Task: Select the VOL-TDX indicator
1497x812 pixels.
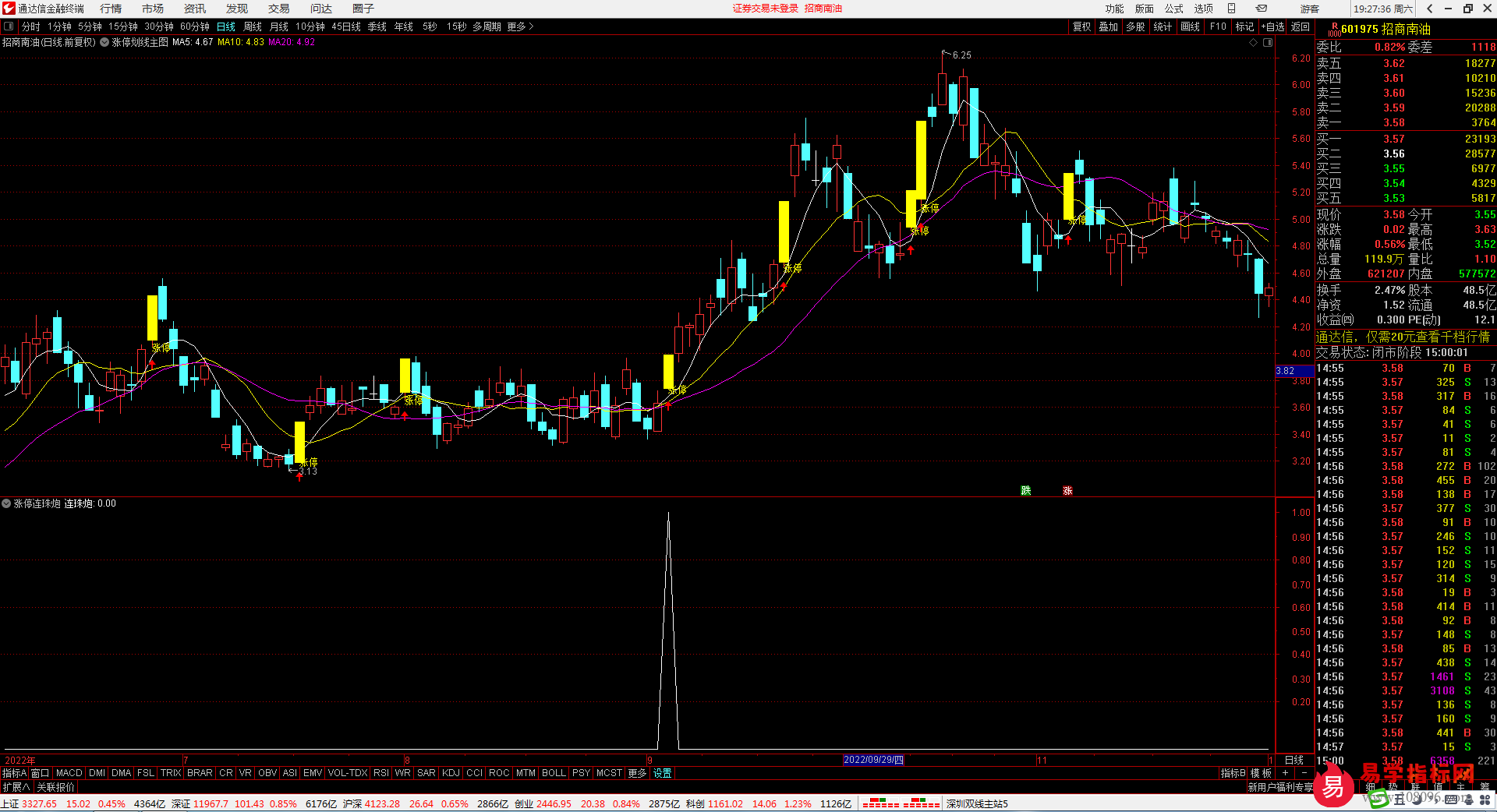Action: point(348,773)
